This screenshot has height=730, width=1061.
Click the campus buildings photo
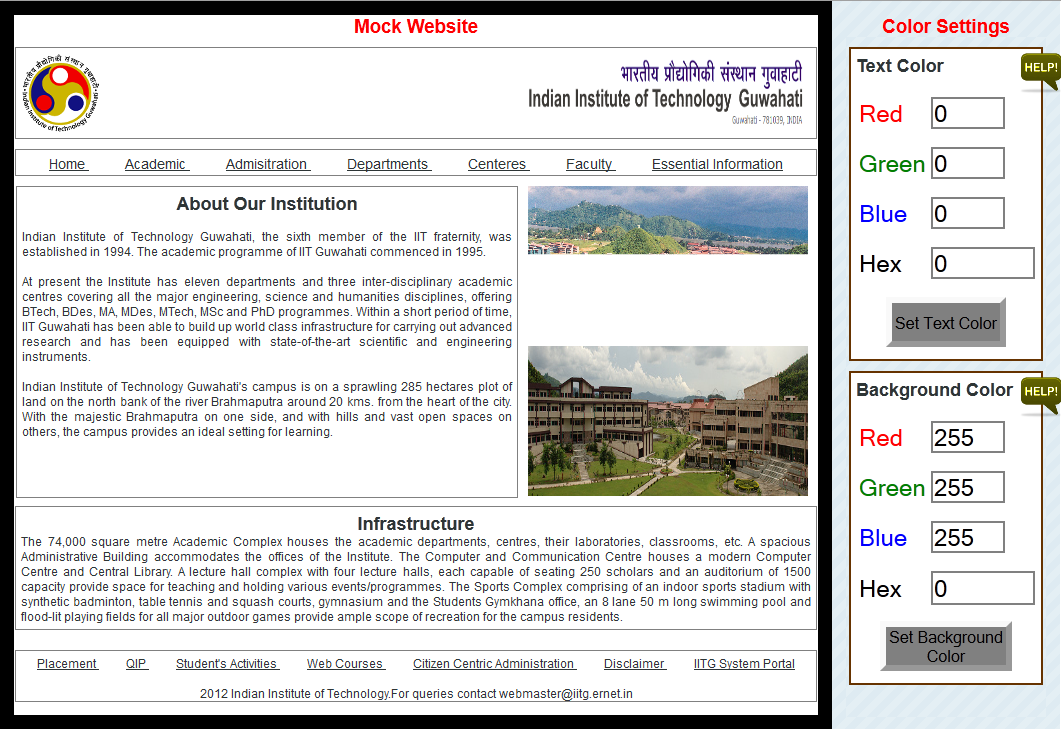pyautogui.click(x=668, y=421)
